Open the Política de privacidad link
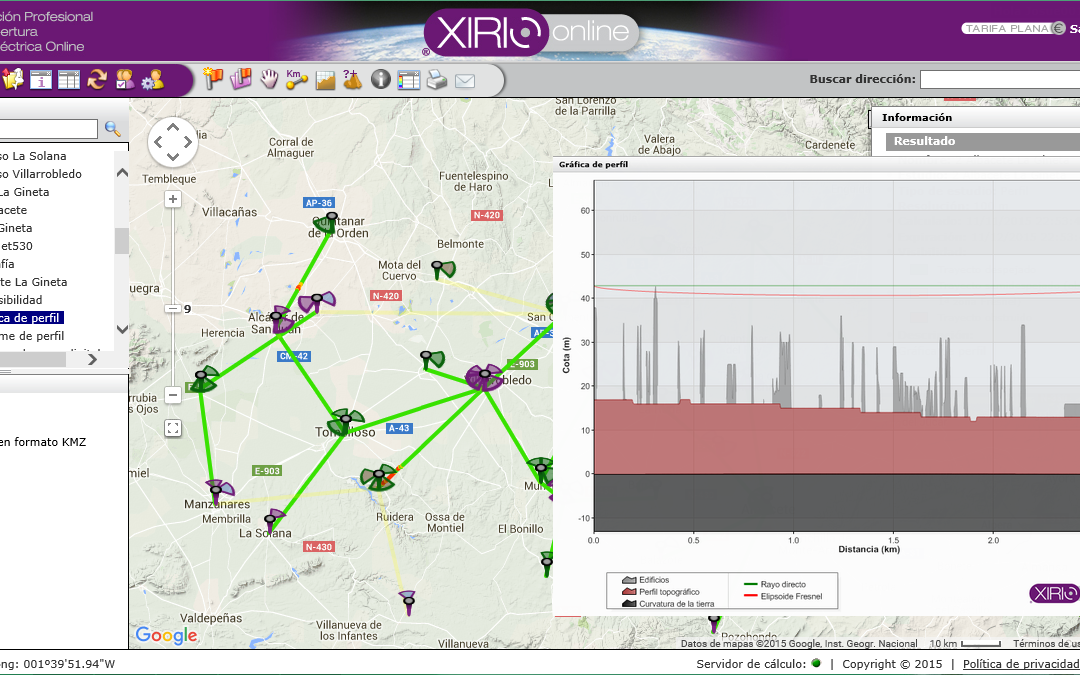Screen dimensions: 1080x675 coord(1021,664)
